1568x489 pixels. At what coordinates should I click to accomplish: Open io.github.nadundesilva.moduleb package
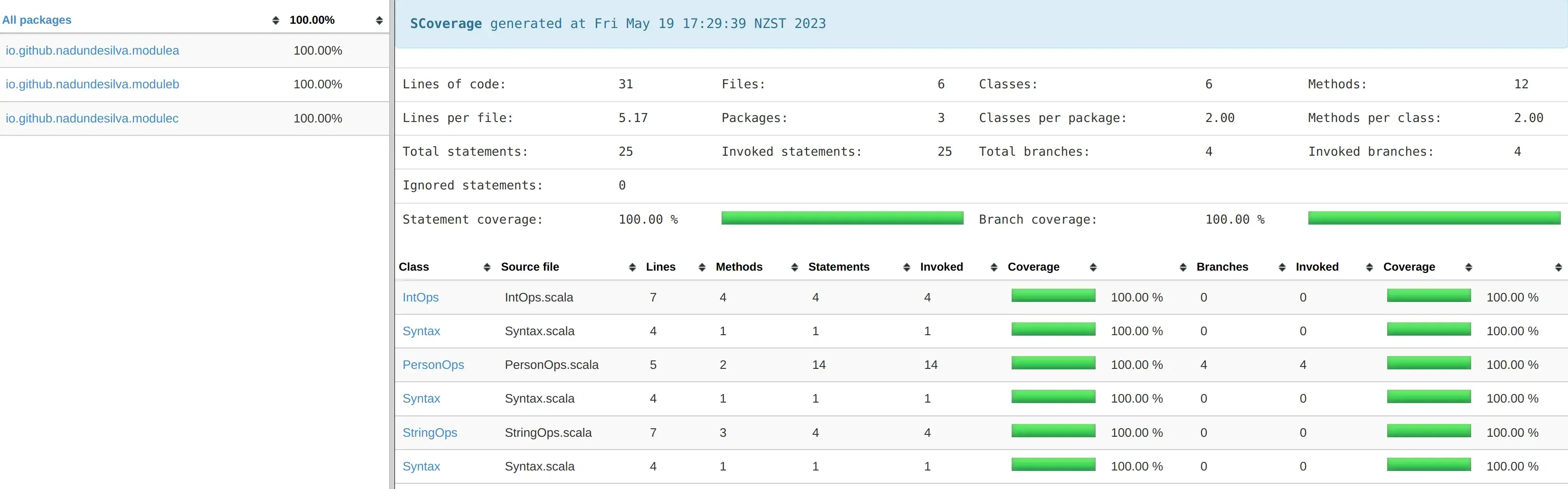tap(93, 84)
